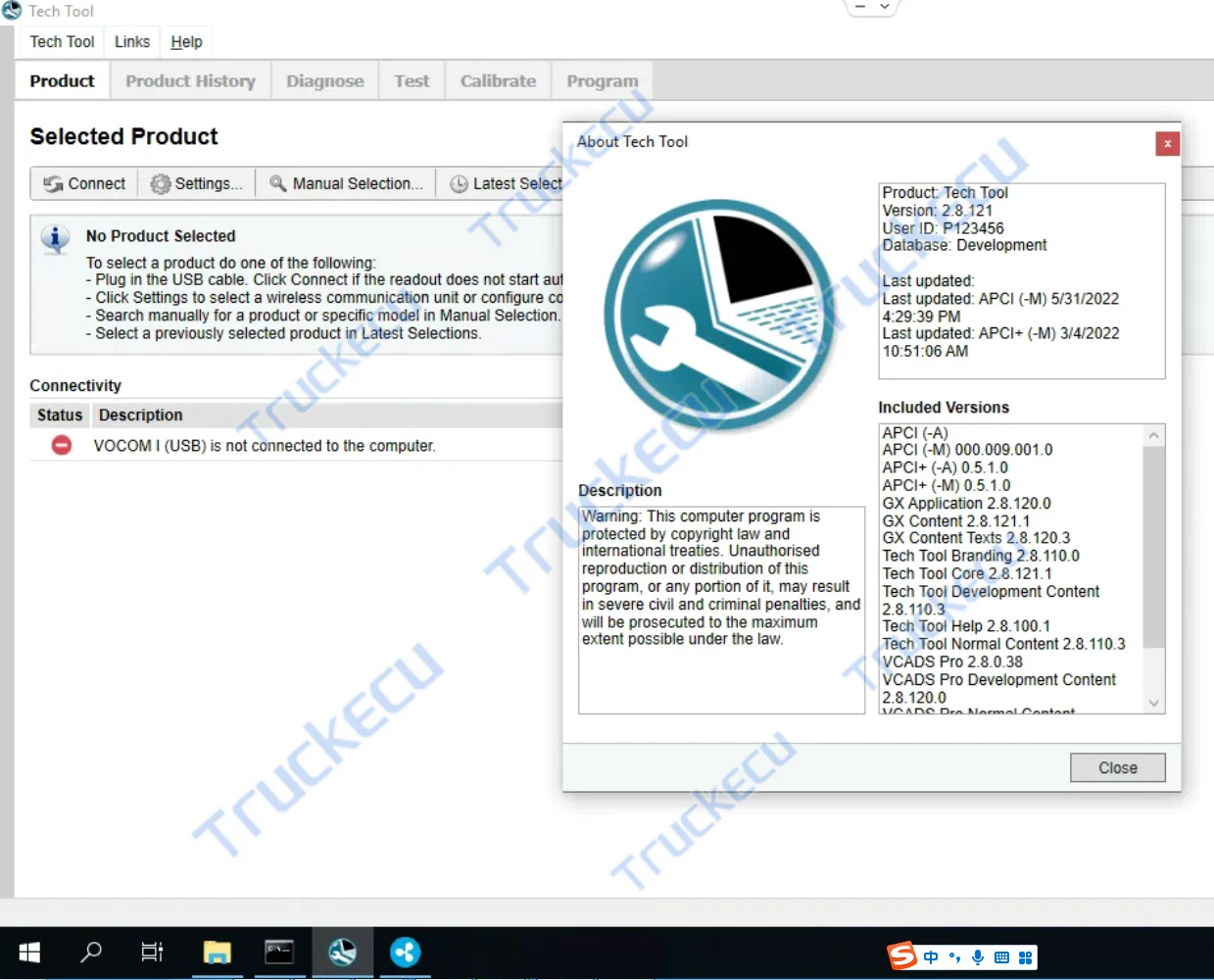Switch to the Program tab

click(x=602, y=80)
